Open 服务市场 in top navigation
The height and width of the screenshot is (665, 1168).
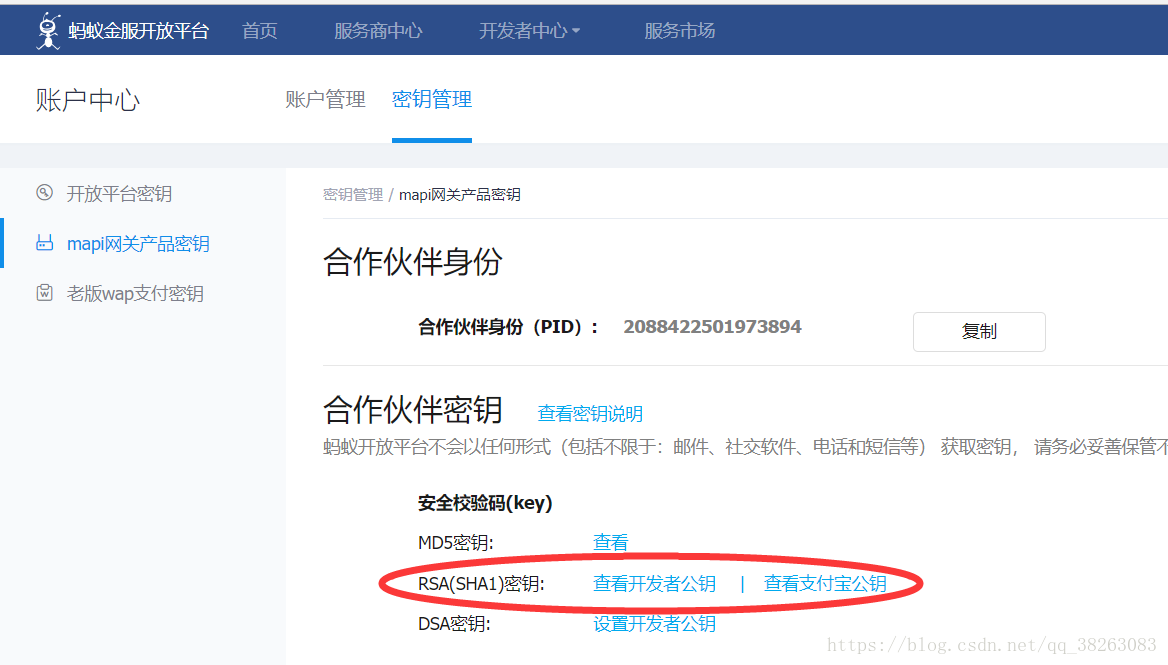point(679,31)
